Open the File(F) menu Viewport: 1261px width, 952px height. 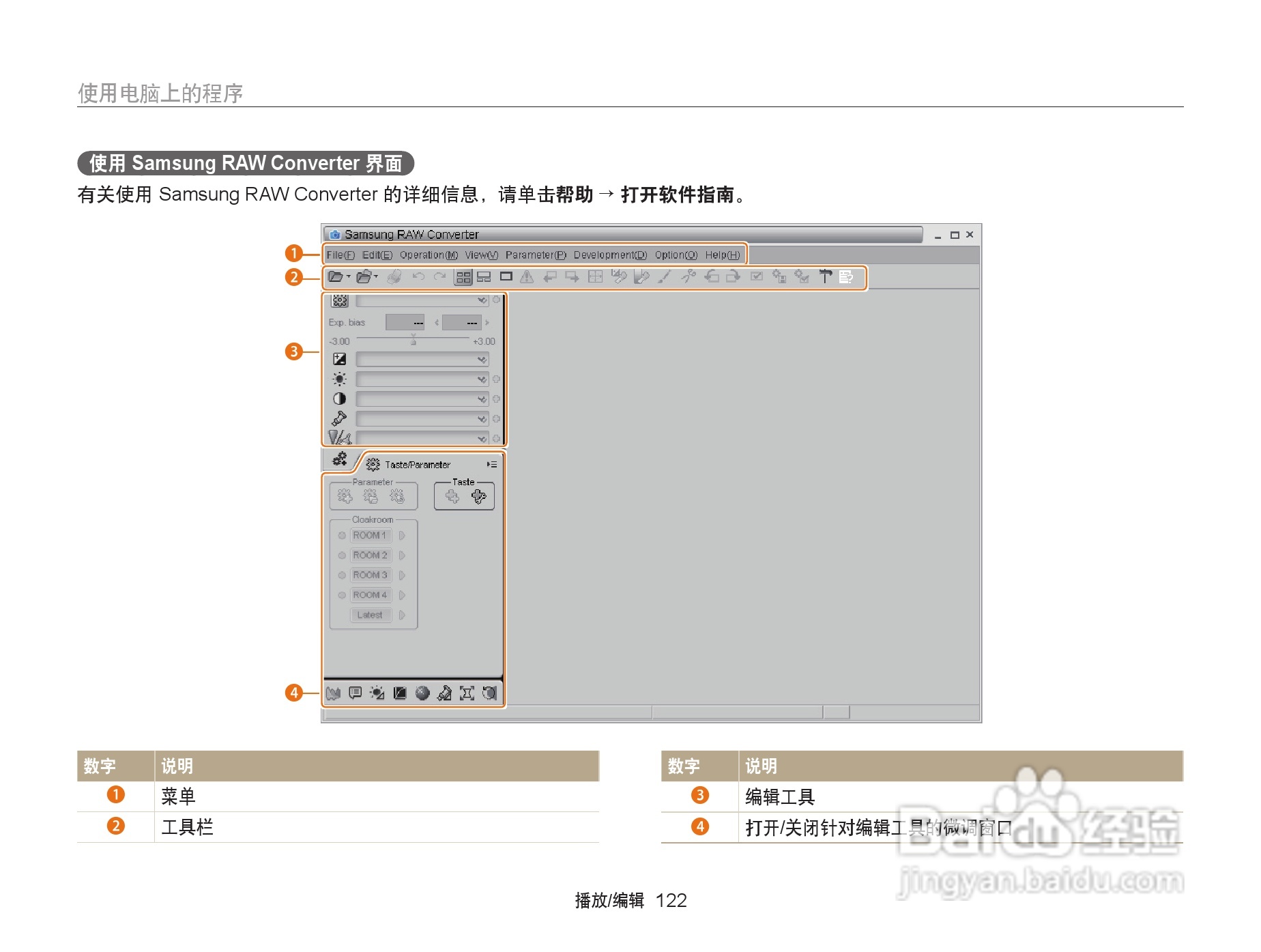(x=340, y=255)
